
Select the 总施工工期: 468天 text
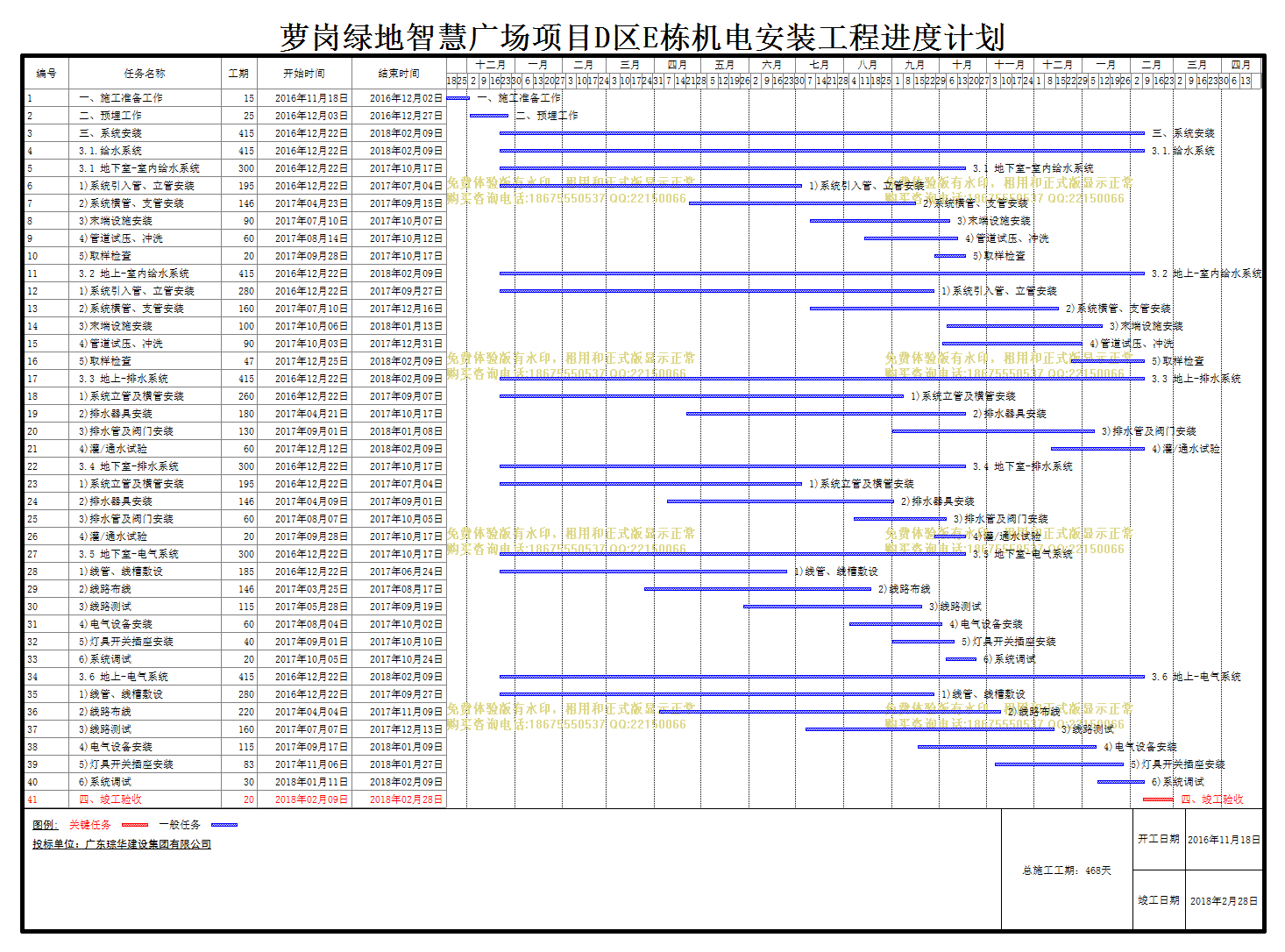(x=1067, y=870)
